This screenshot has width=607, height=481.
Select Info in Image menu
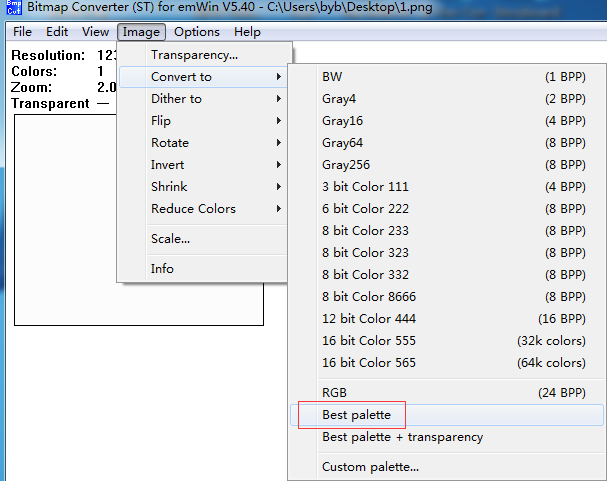click(204, 269)
